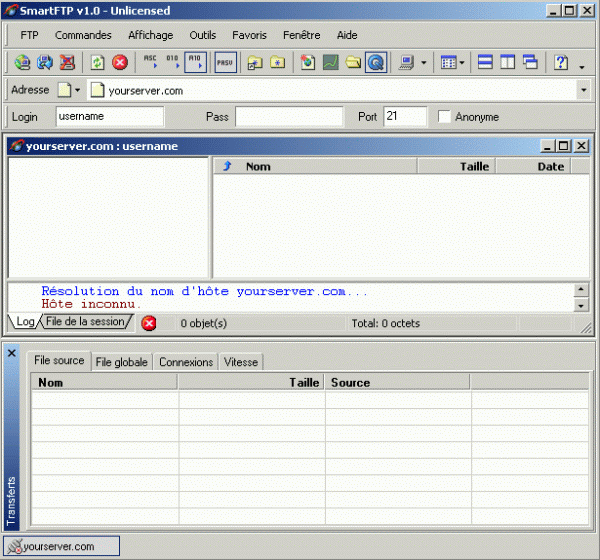Image resolution: width=600 pixels, height=560 pixels.
Task: Open the Aide menu
Action: tap(347, 35)
